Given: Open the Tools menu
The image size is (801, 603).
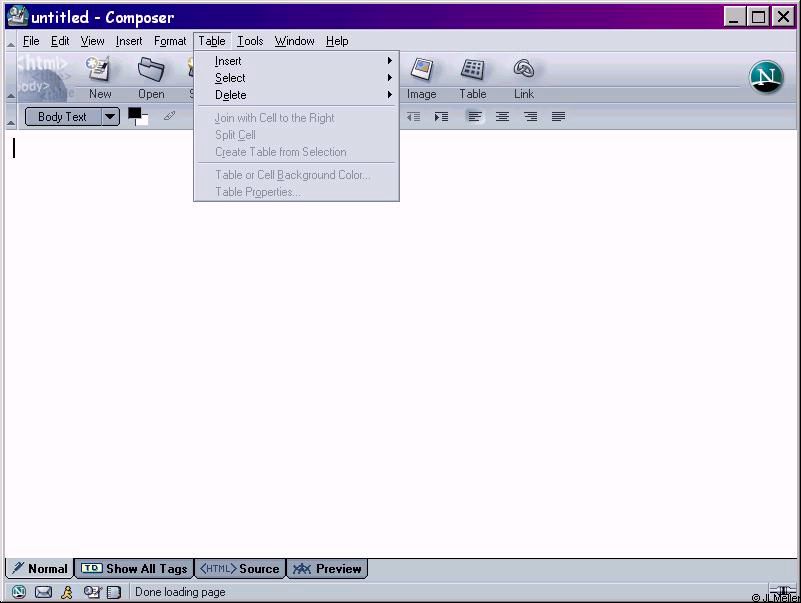Looking at the screenshot, I should [x=250, y=41].
